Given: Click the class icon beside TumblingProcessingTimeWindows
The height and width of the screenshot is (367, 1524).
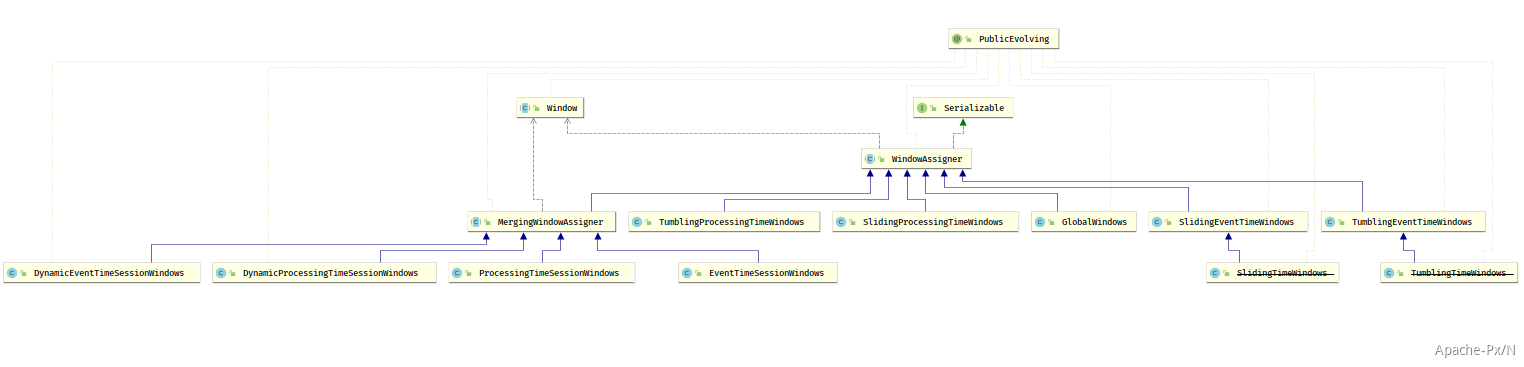Looking at the screenshot, I should pyautogui.click(x=637, y=222).
